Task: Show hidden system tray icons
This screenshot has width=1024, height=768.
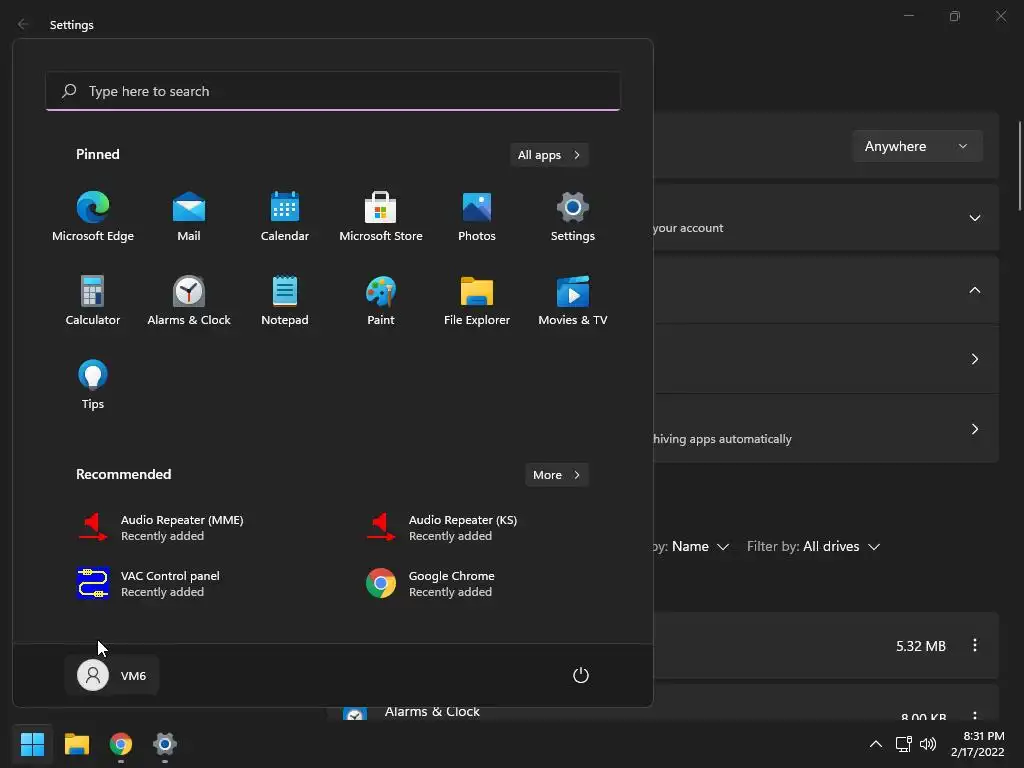Action: coord(876,744)
